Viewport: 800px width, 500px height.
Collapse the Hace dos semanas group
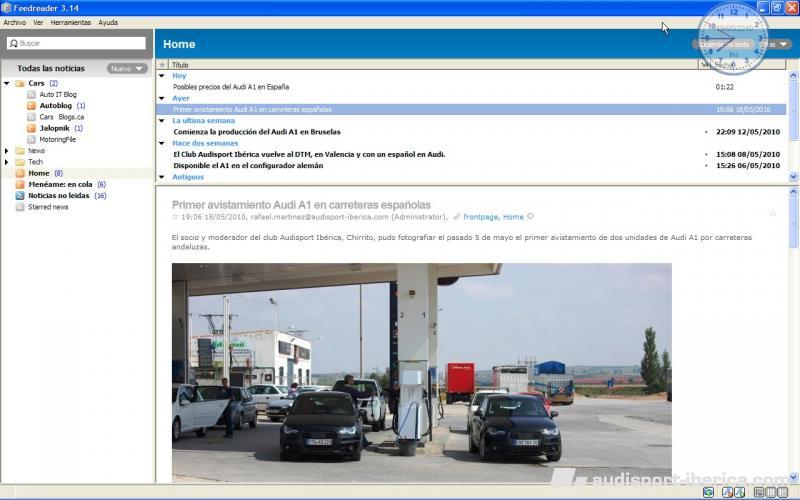[162, 143]
